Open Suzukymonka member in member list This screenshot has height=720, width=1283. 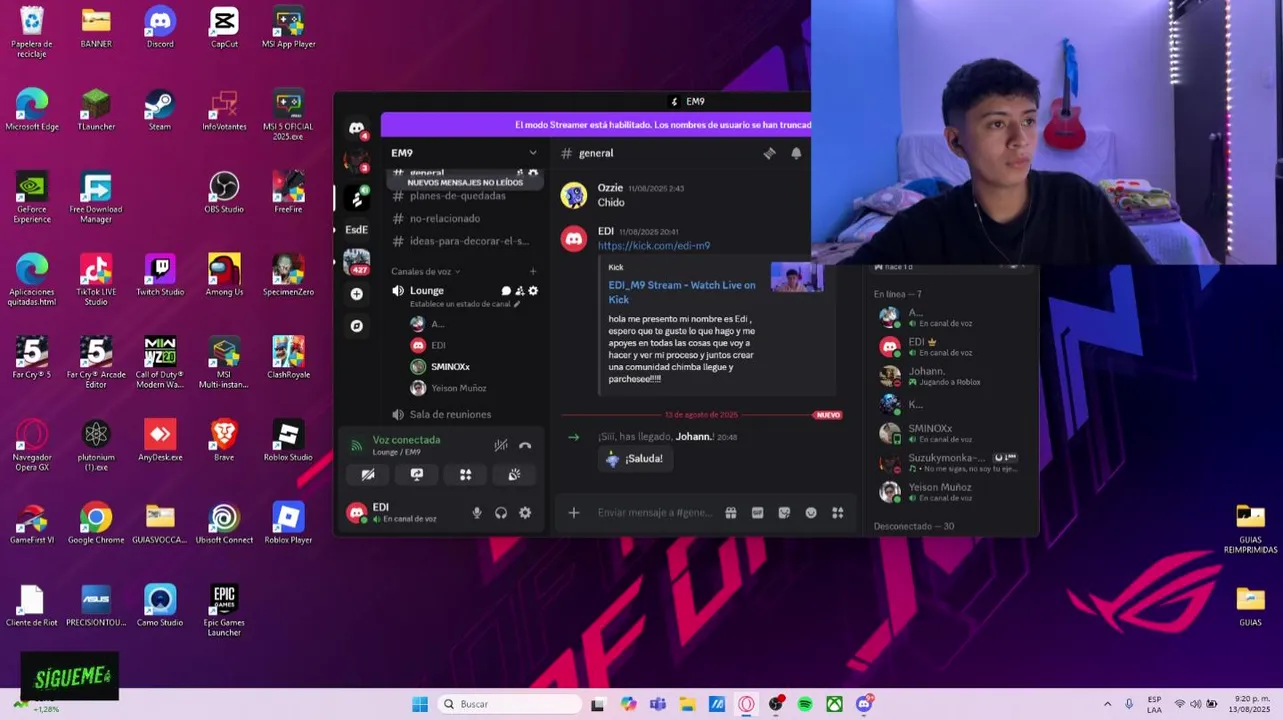(950, 462)
